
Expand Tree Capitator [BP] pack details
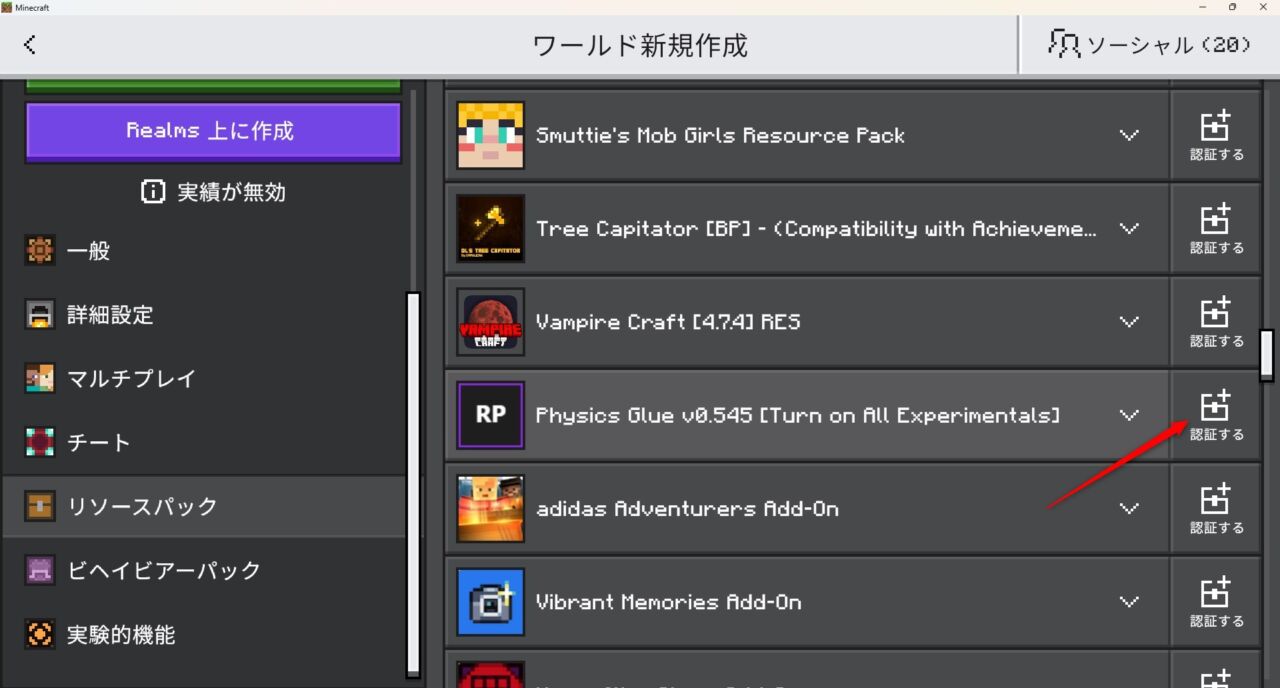(x=1129, y=229)
